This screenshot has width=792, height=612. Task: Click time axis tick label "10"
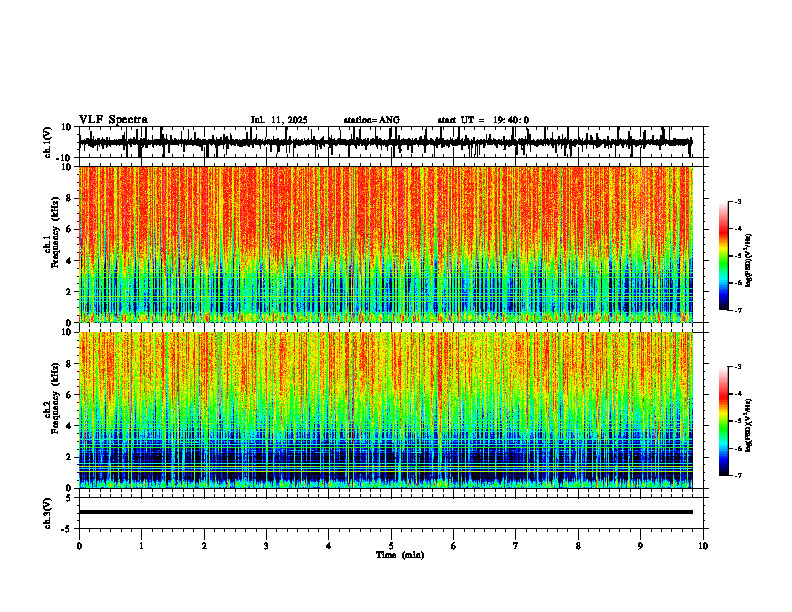coord(703,546)
